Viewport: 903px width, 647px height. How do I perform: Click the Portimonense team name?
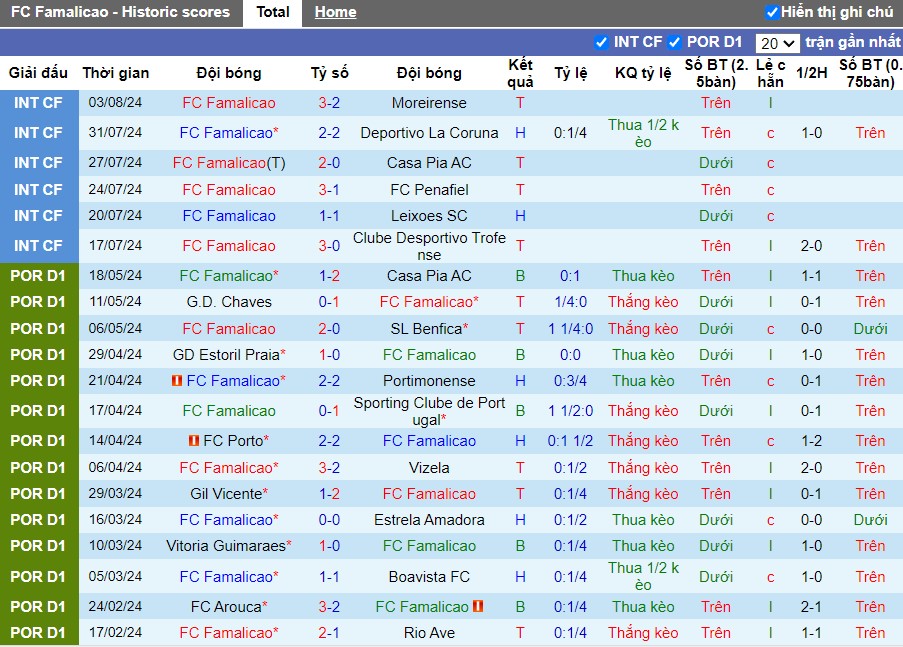pyautogui.click(x=429, y=381)
